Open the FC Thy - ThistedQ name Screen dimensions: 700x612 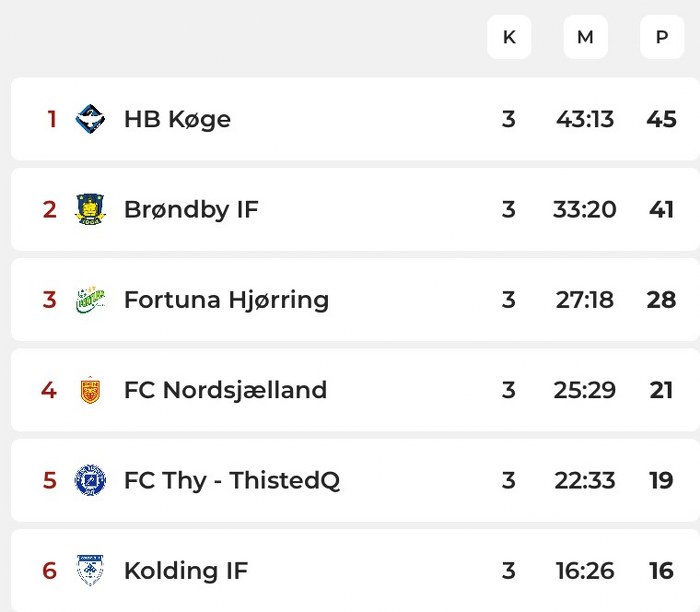pyautogui.click(x=232, y=480)
